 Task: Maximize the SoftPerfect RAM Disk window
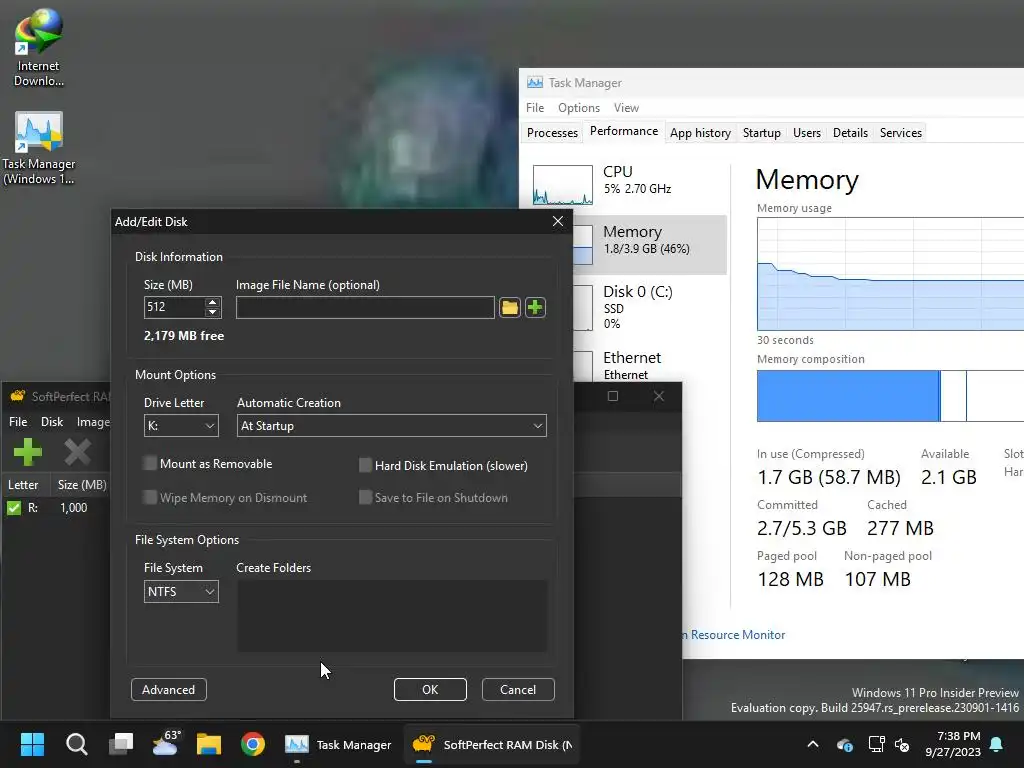[x=613, y=396]
